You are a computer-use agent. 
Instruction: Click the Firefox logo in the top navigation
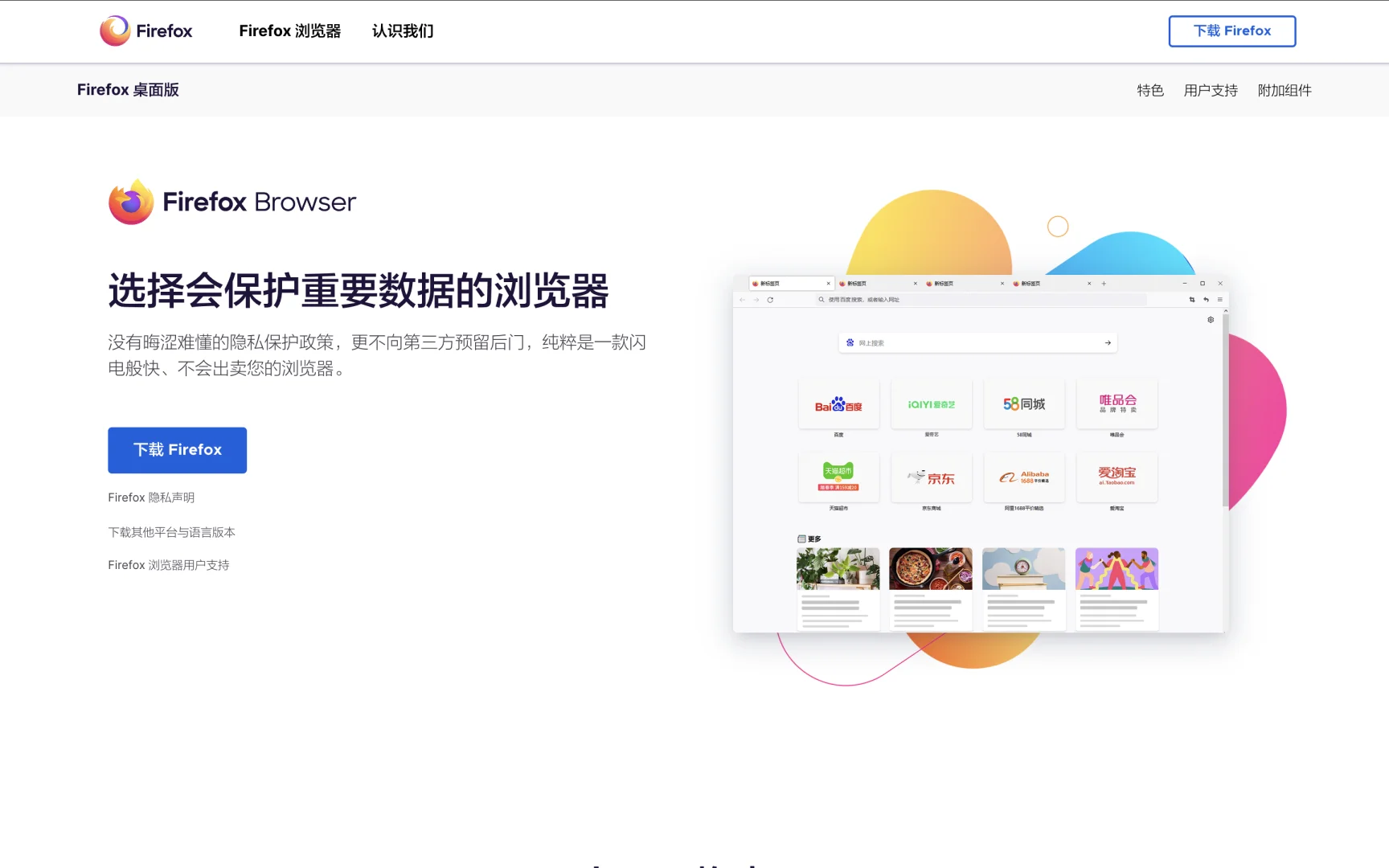pos(145,31)
